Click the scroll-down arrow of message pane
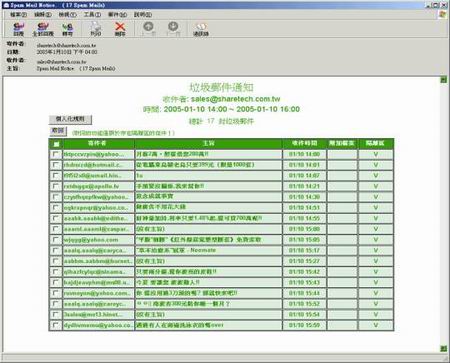Viewport: 450px width, 363px height. pos(443,348)
